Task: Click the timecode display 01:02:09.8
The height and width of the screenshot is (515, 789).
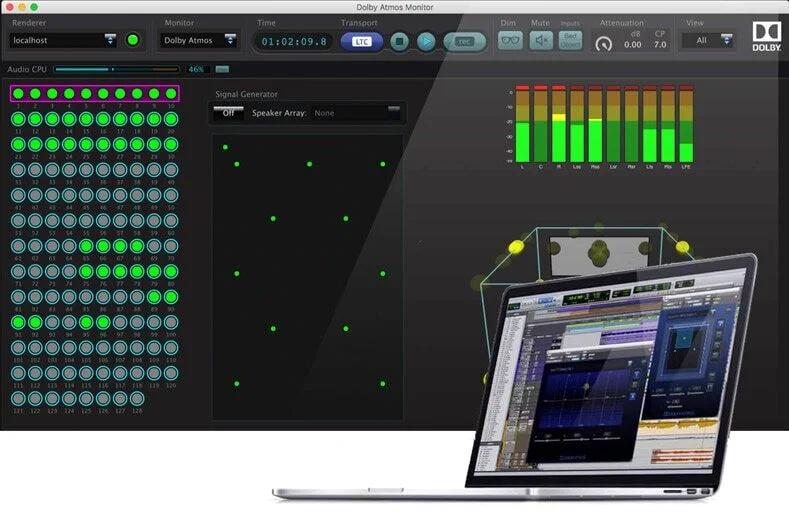Action: 294,42
